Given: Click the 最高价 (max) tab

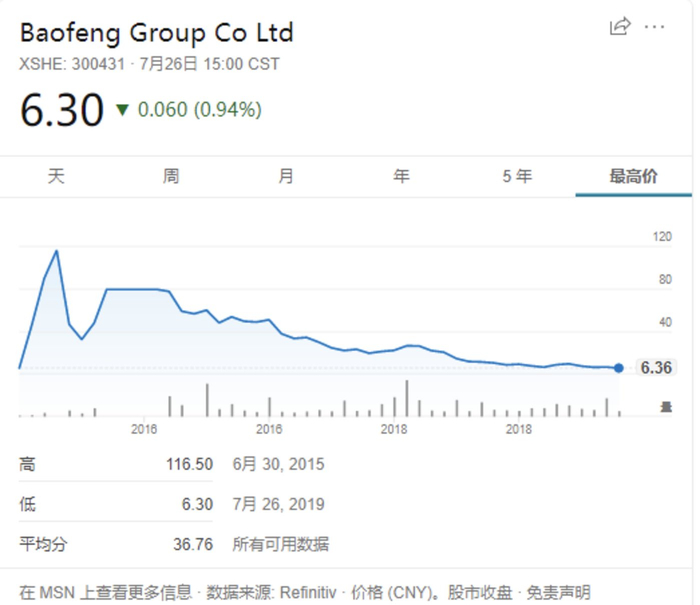Looking at the screenshot, I should [633, 177].
